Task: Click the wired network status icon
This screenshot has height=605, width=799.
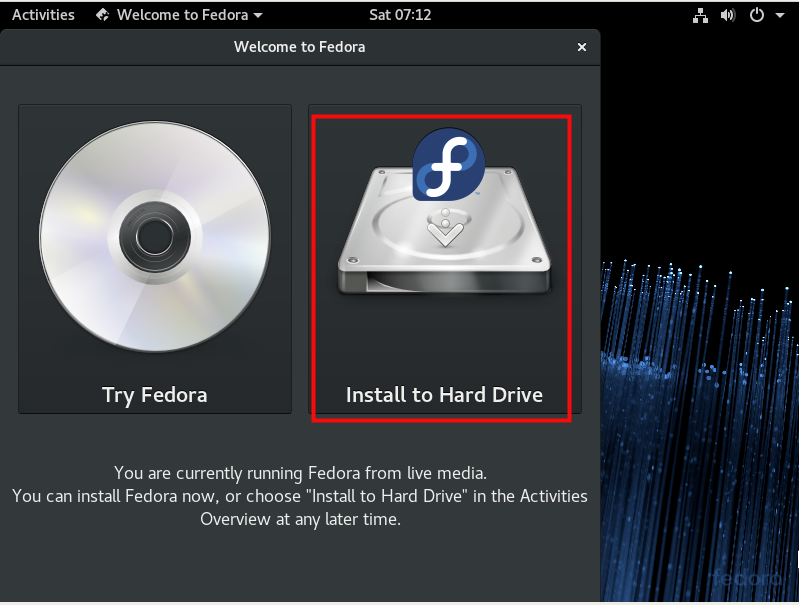Action: pos(700,15)
